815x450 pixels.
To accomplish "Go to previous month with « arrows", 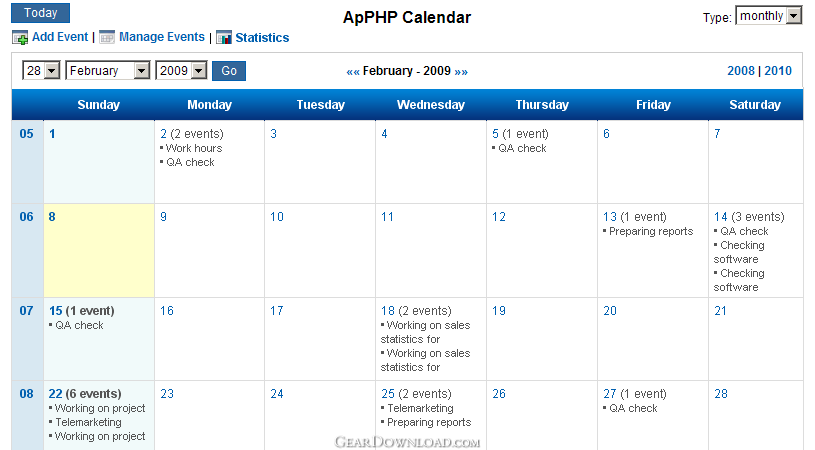I will pos(353,72).
